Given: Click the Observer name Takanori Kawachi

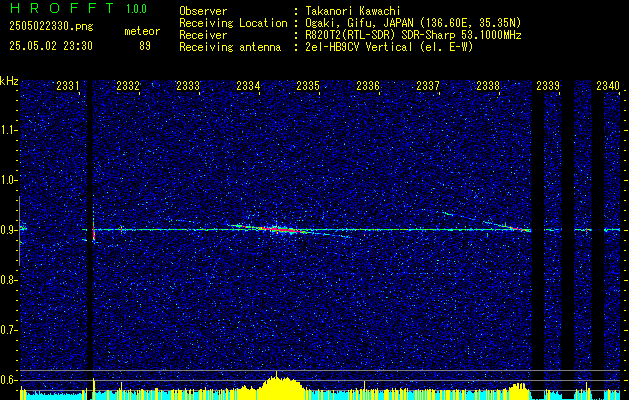Looking at the screenshot, I should click(x=353, y=11).
